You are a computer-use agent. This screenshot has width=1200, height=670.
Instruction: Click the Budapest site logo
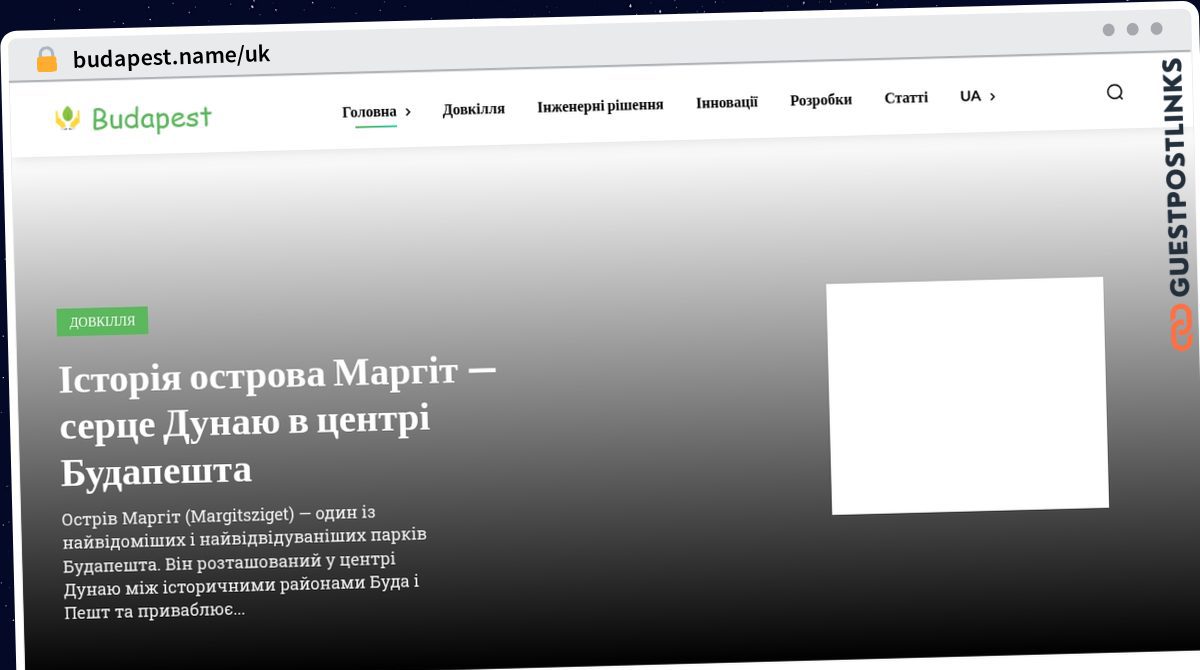pyautogui.click(x=132, y=119)
